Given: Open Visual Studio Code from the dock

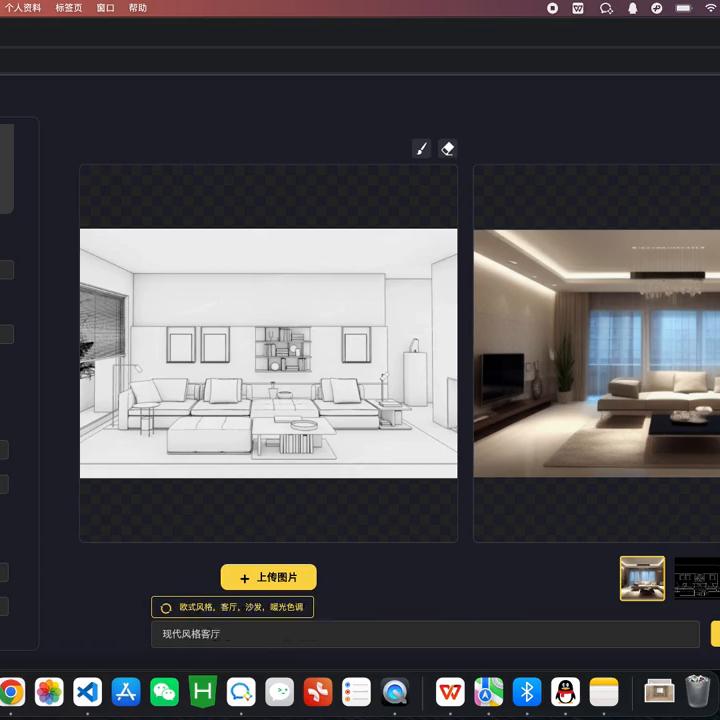Looking at the screenshot, I should [87, 691].
